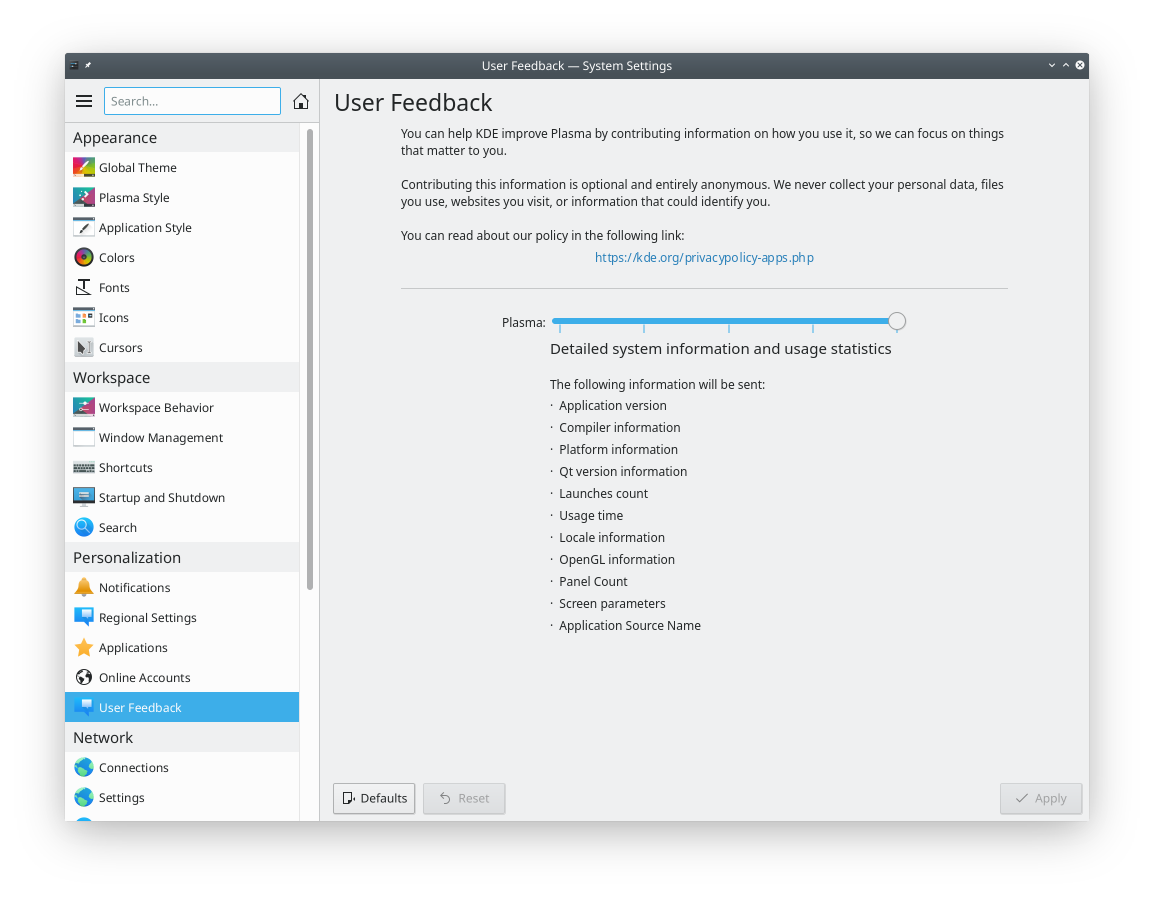
Task: Click the Notifications bell icon
Action: tap(84, 587)
